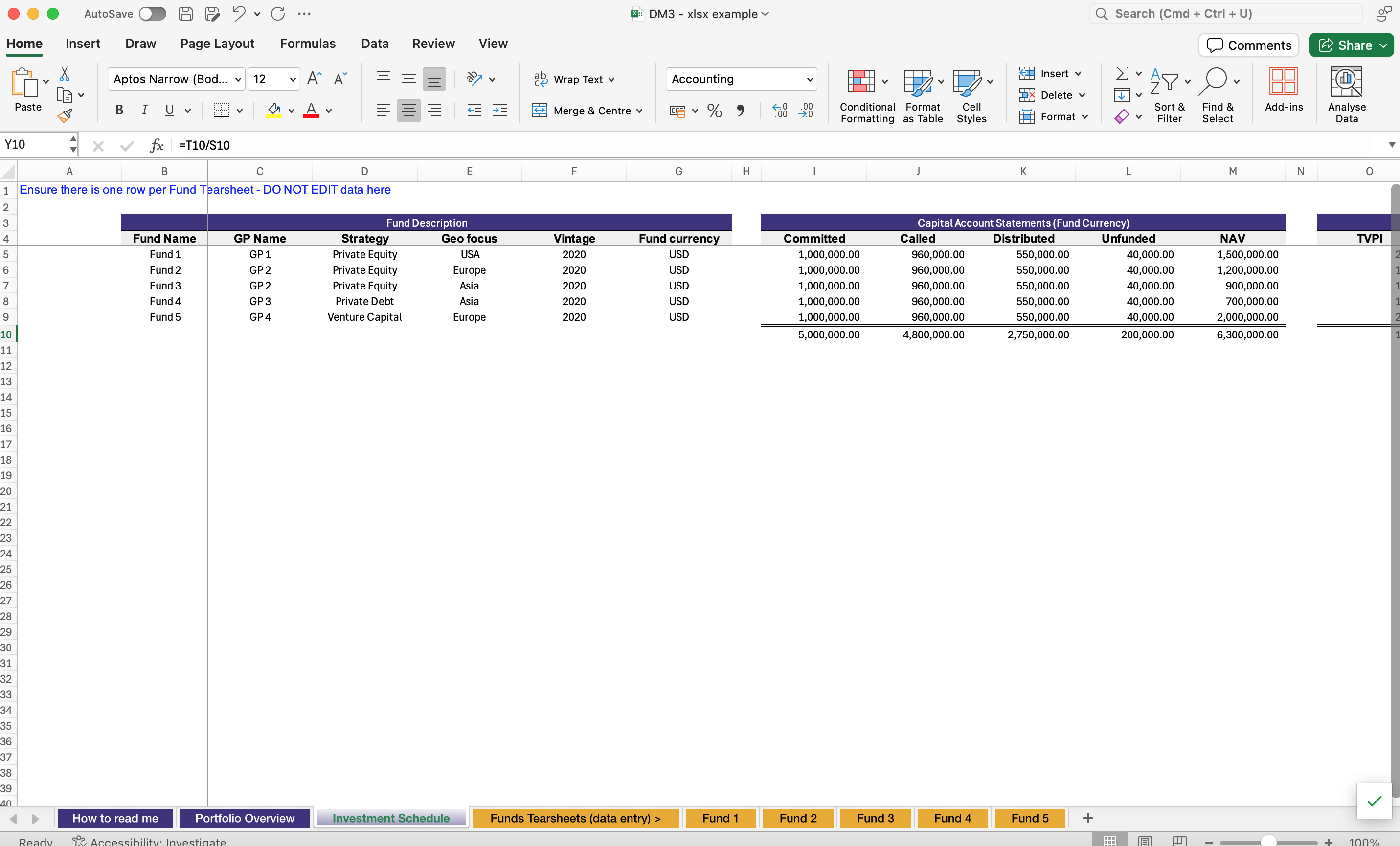Open the border style dropdown
The width and height of the screenshot is (1400, 846).
coord(239,110)
